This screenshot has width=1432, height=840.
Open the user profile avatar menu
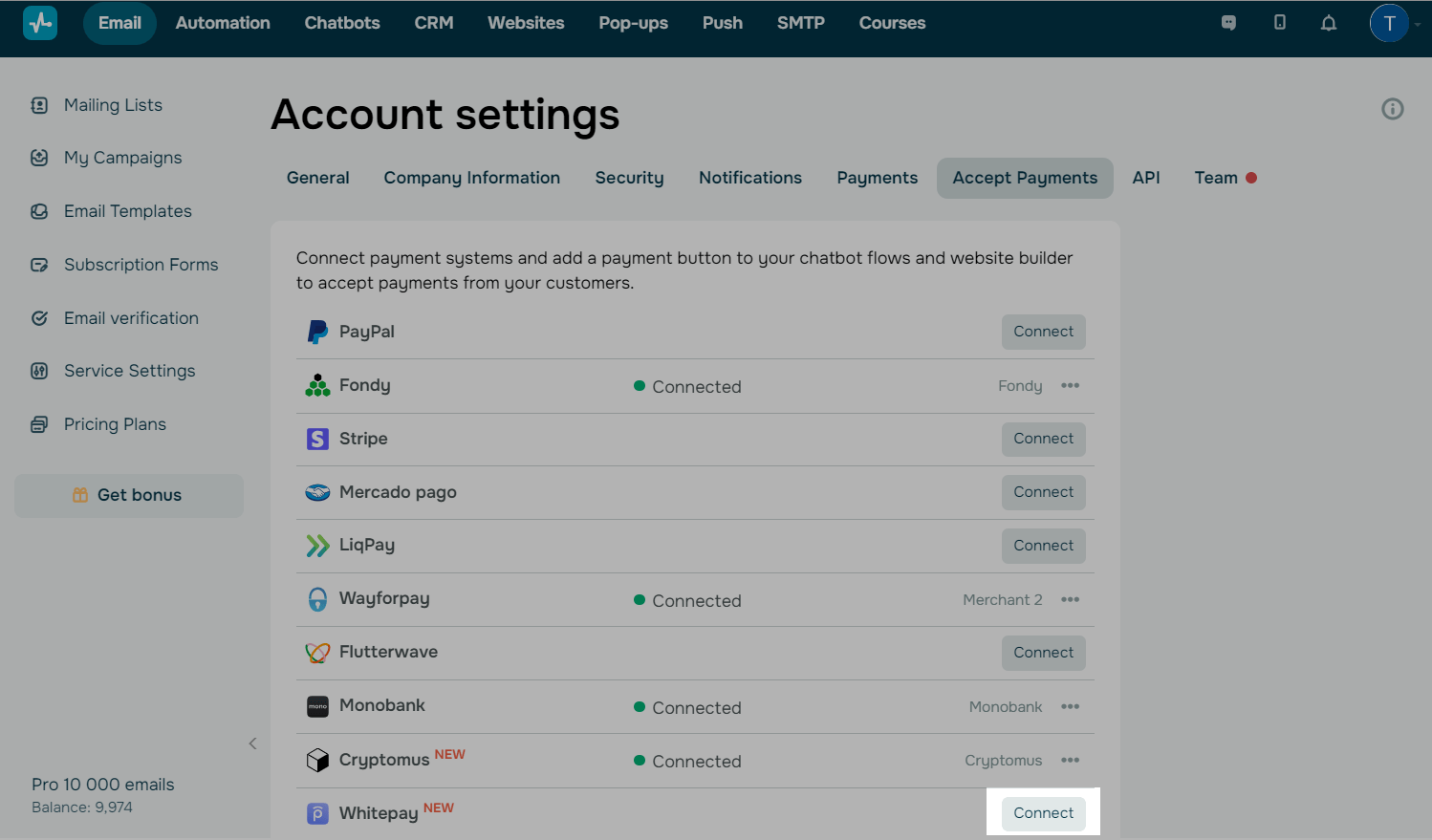click(1389, 23)
